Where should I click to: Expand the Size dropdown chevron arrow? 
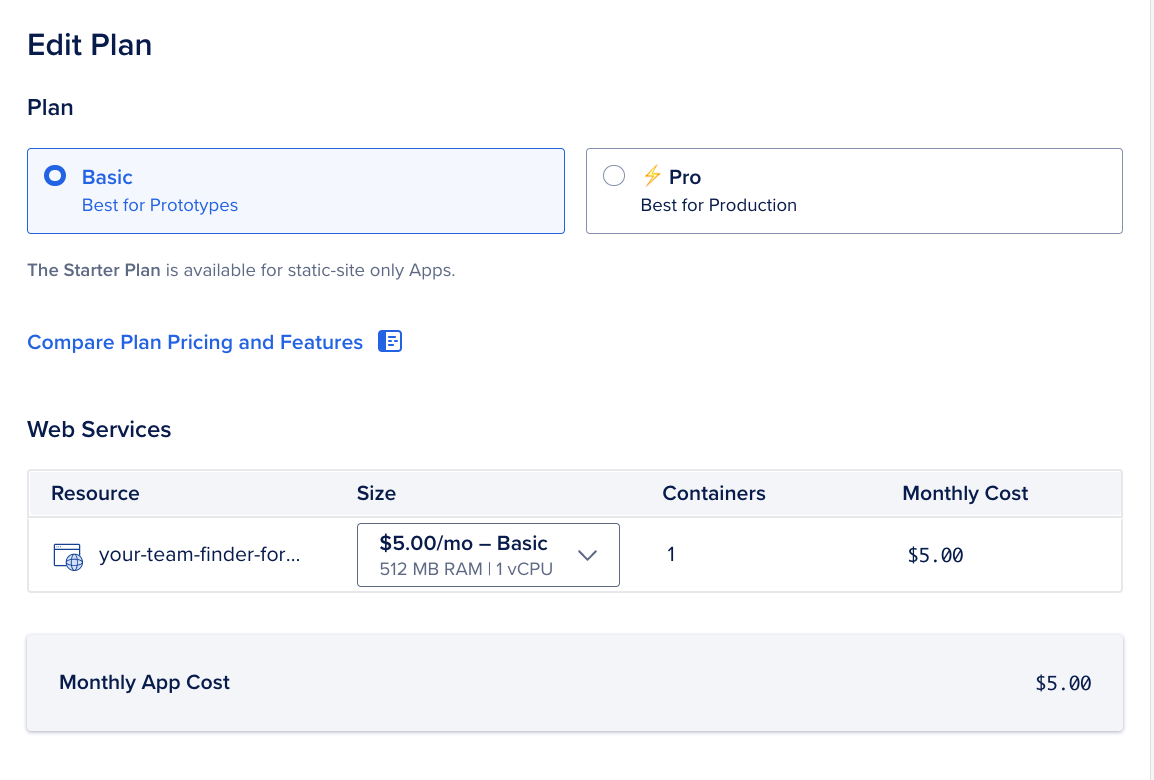coord(587,555)
